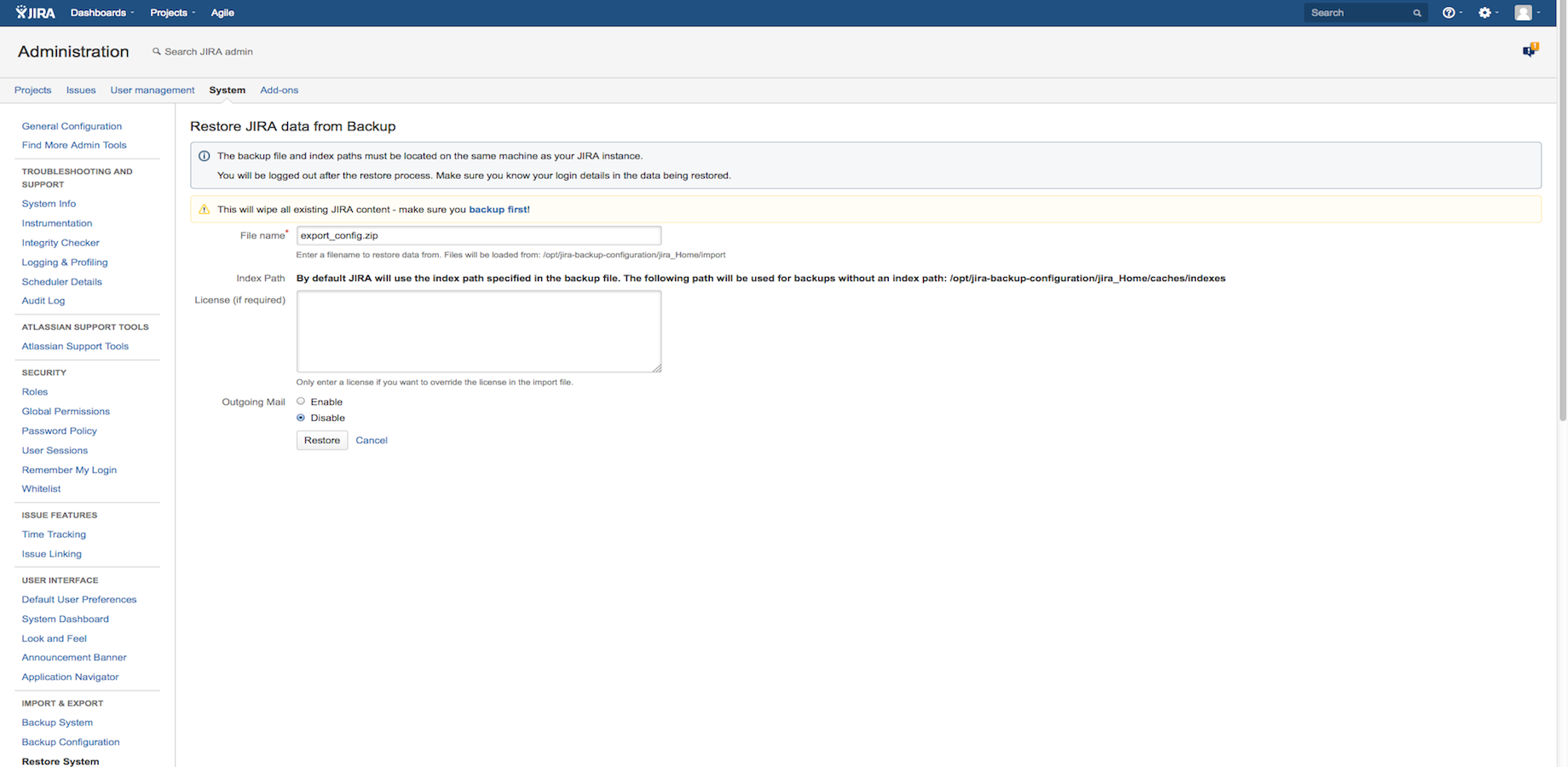This screenshot has width=1568, height=767.
Task: Open User Sessions
Action: tap(55, 451)
